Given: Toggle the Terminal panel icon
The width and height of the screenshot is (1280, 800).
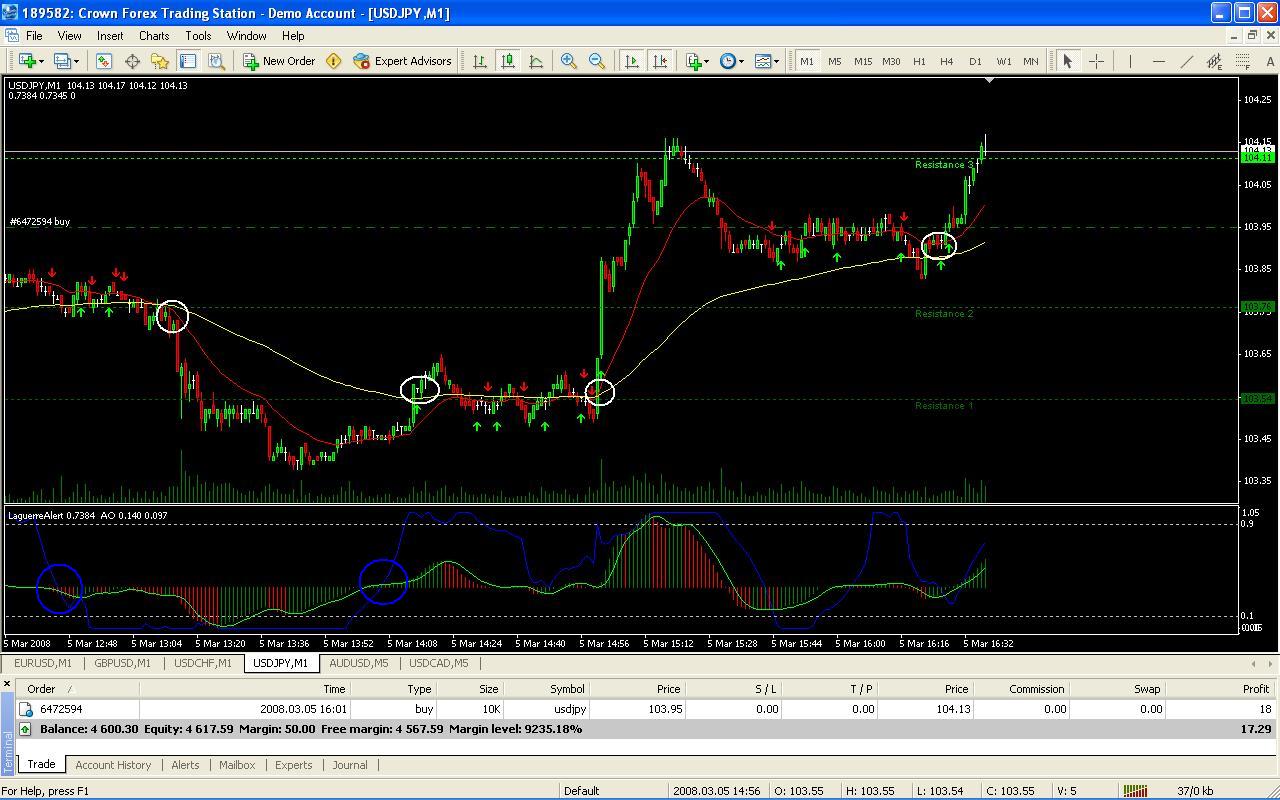Looking at the screenshot, I should click(187, 61).
